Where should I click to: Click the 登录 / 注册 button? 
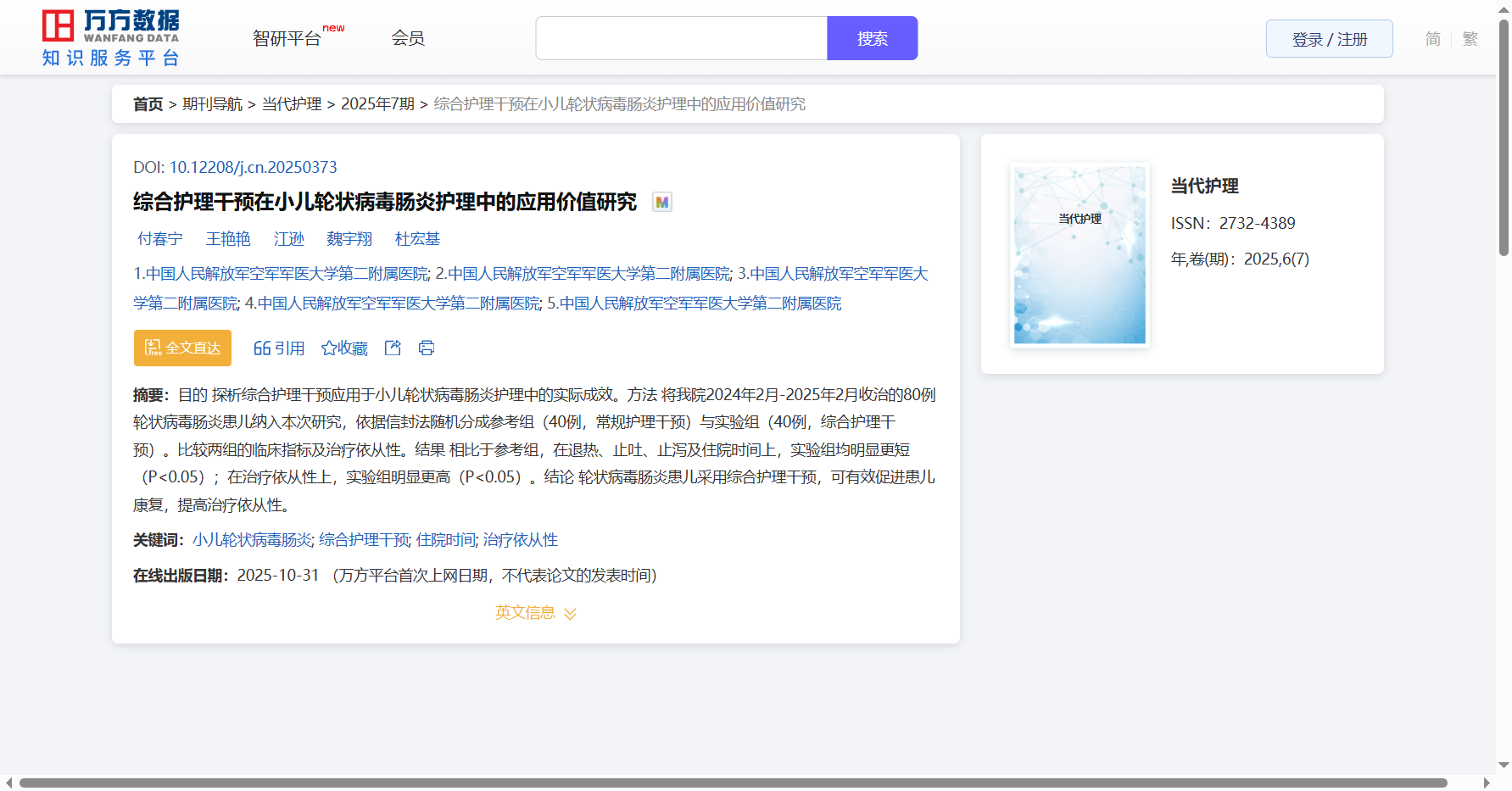(1329, 39)
